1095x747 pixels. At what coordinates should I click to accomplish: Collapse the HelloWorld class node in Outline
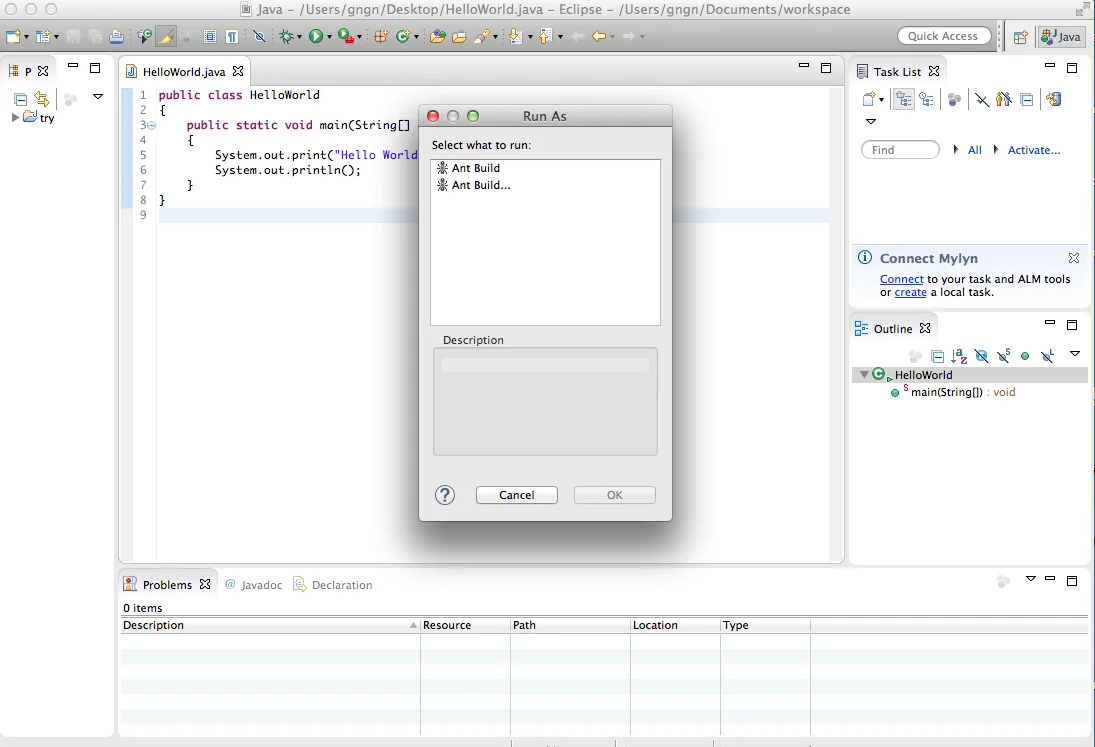click(864, 375)
